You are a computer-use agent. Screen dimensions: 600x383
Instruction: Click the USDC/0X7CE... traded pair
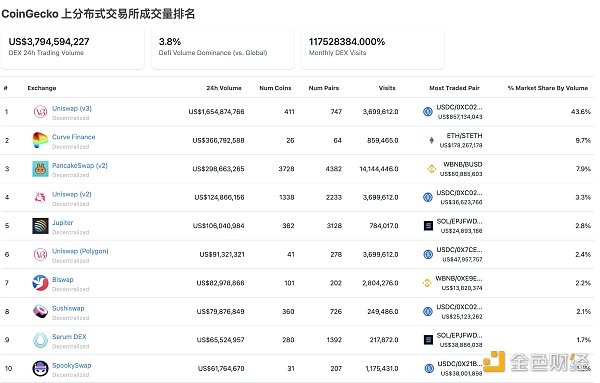459,250
